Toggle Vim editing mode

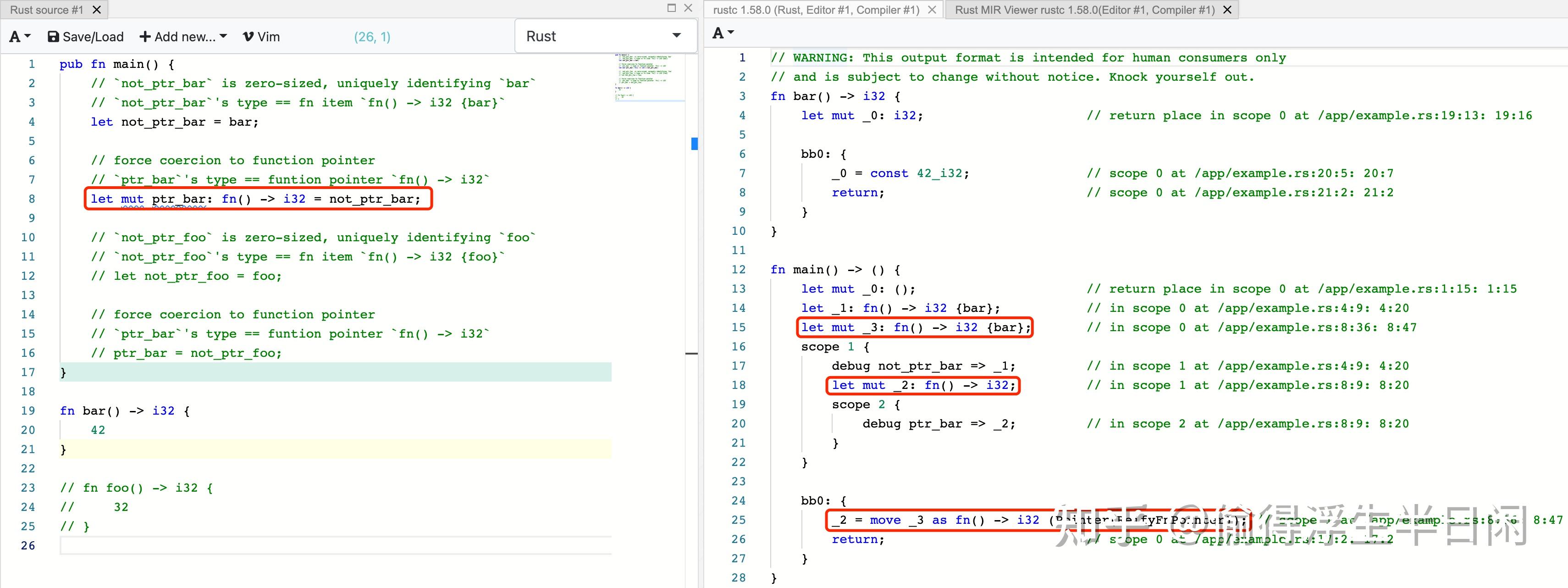click(x=261, y=37)
